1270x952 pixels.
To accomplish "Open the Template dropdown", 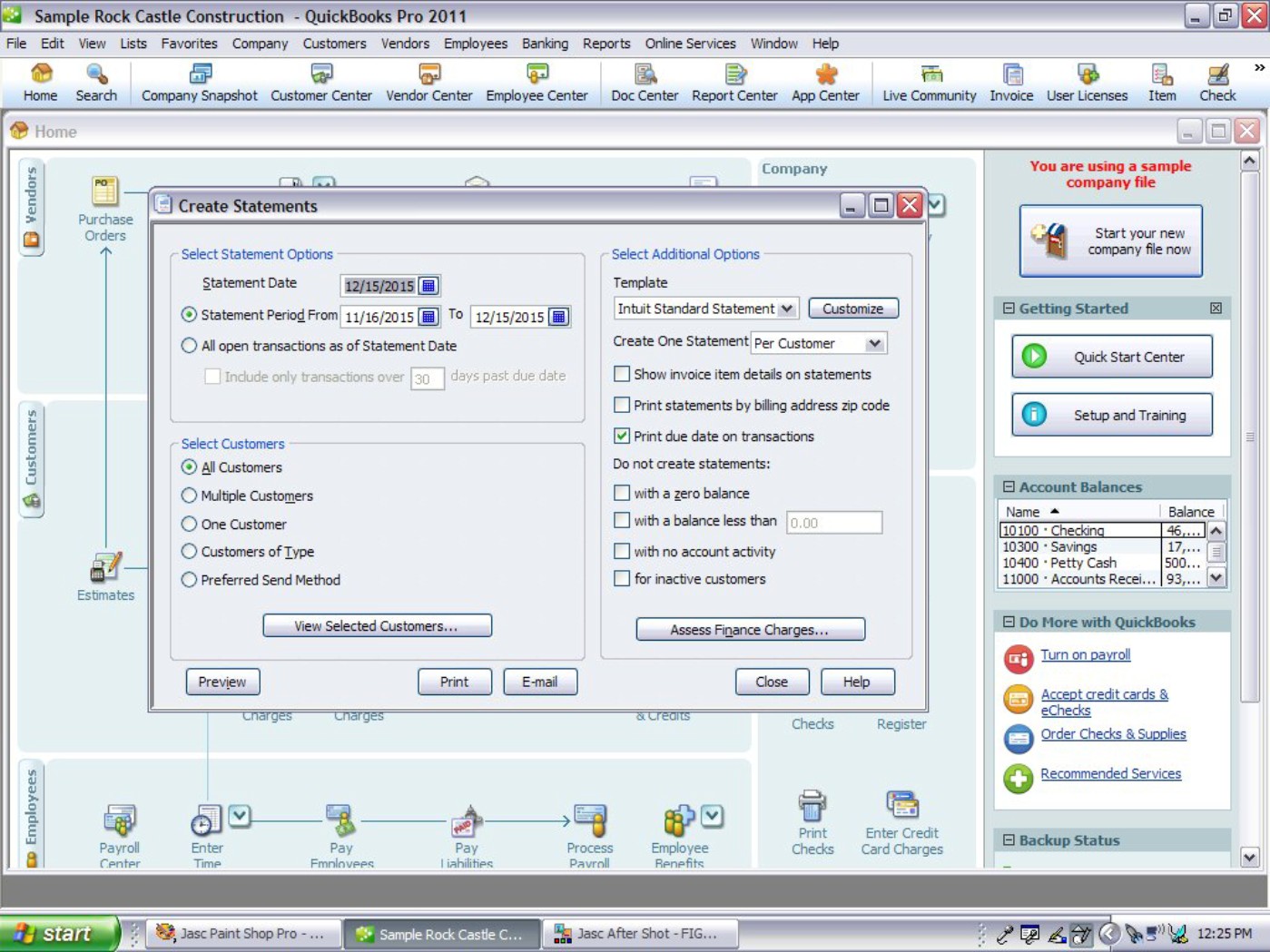I will pos(787,309).
